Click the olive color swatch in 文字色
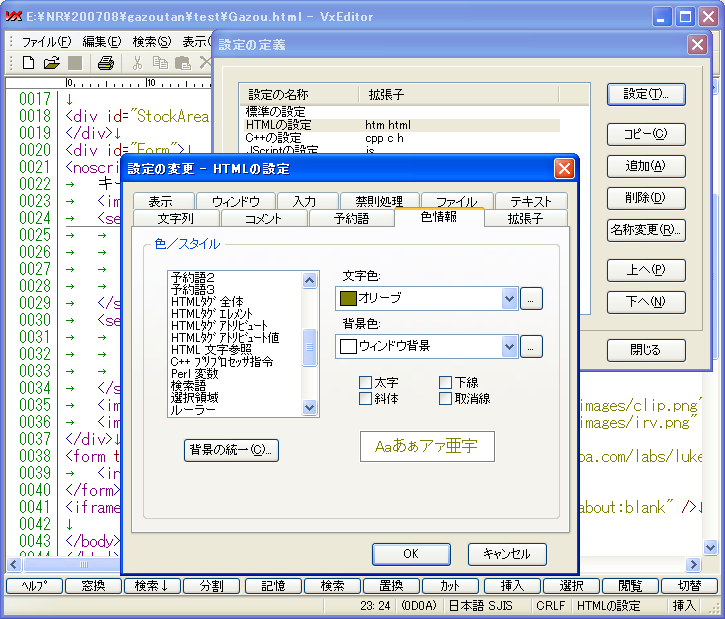The height and width of the screenshot is (619, 725). pos(348,298)
